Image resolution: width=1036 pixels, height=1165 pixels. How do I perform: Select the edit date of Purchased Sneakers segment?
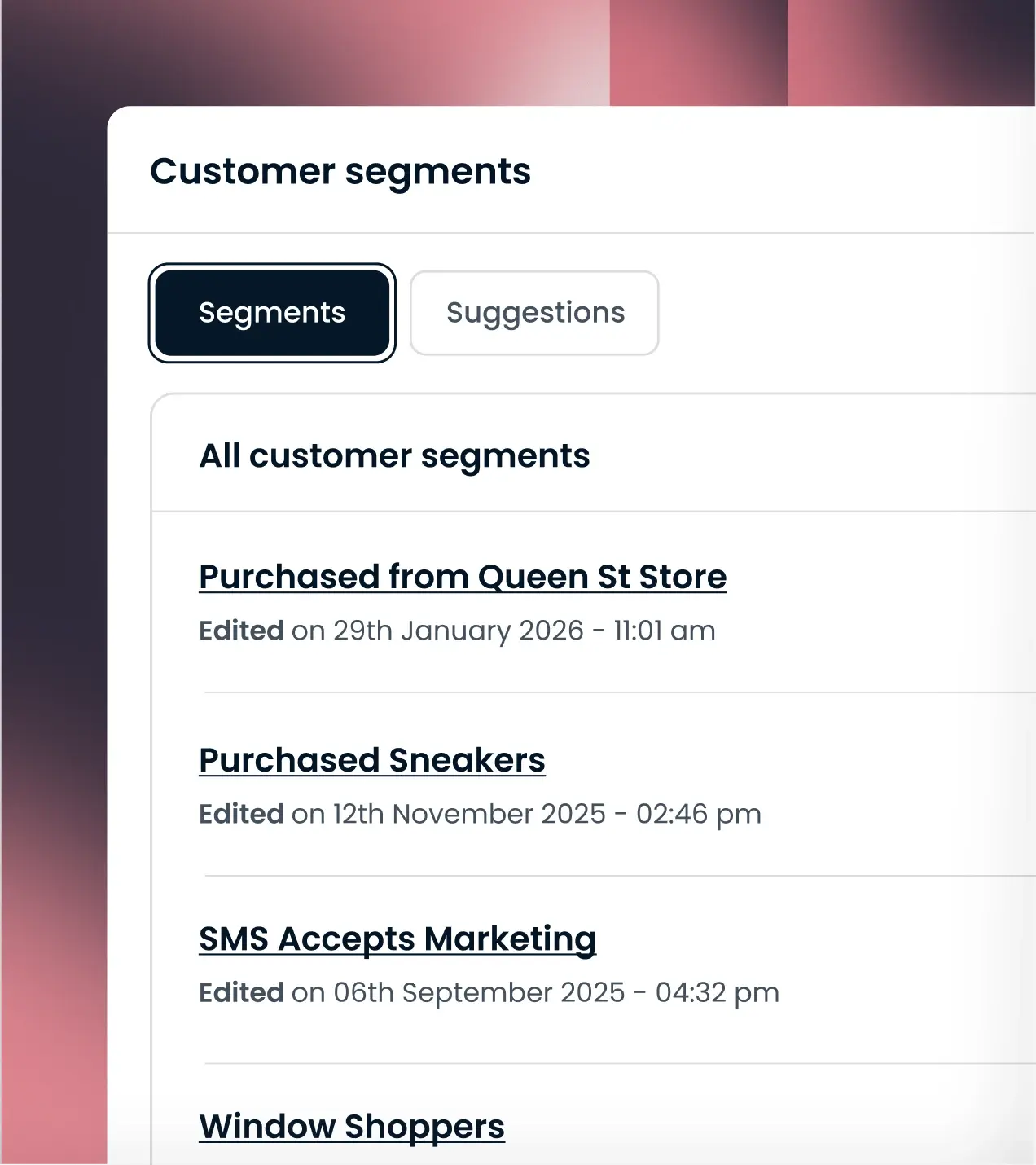pyautogui.click(x=480, y=814)
